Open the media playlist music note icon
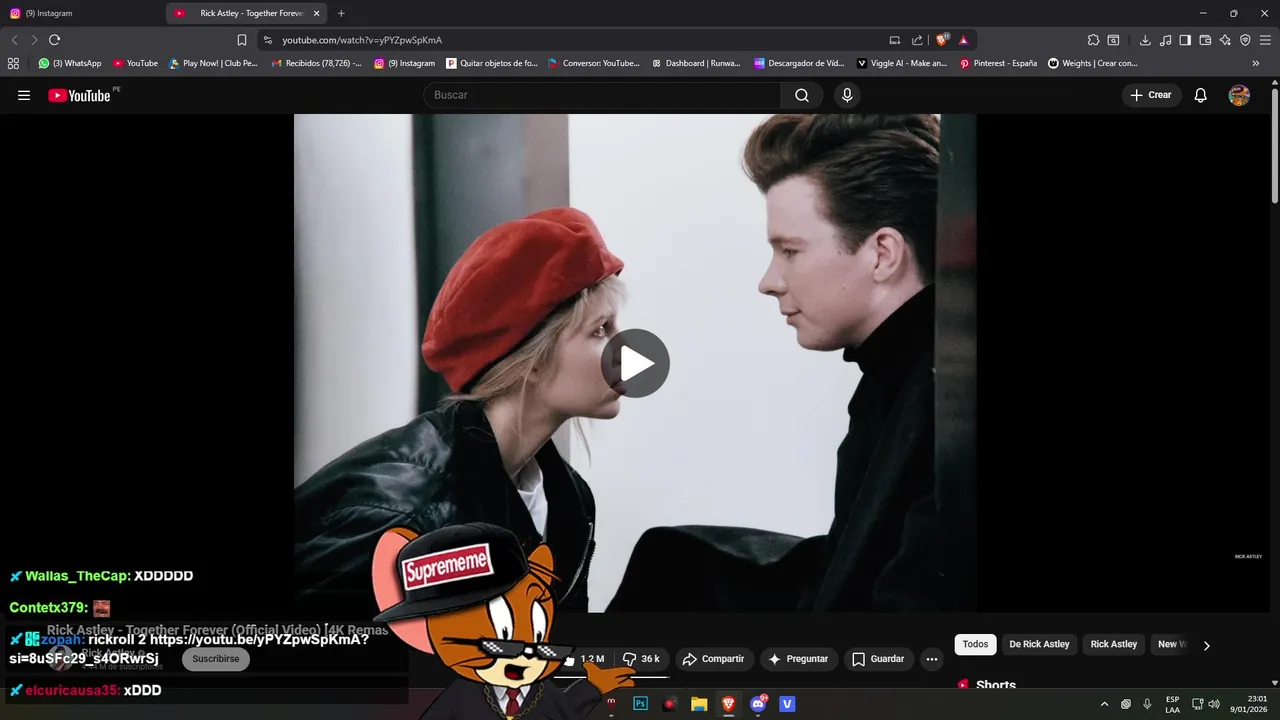The image size is (1280, 720). pos(1165,40)
